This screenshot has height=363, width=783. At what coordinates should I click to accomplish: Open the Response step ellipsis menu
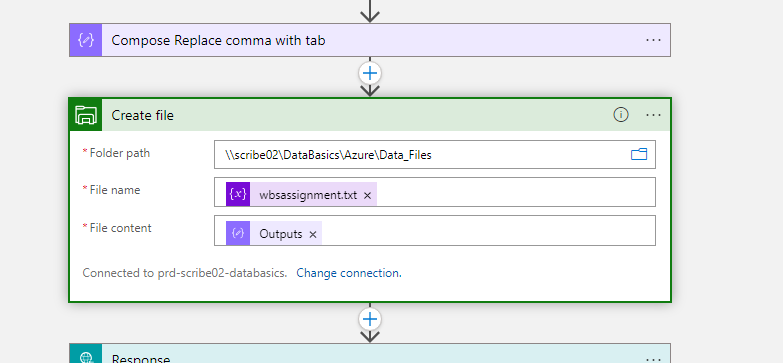[x=653, y=359]
